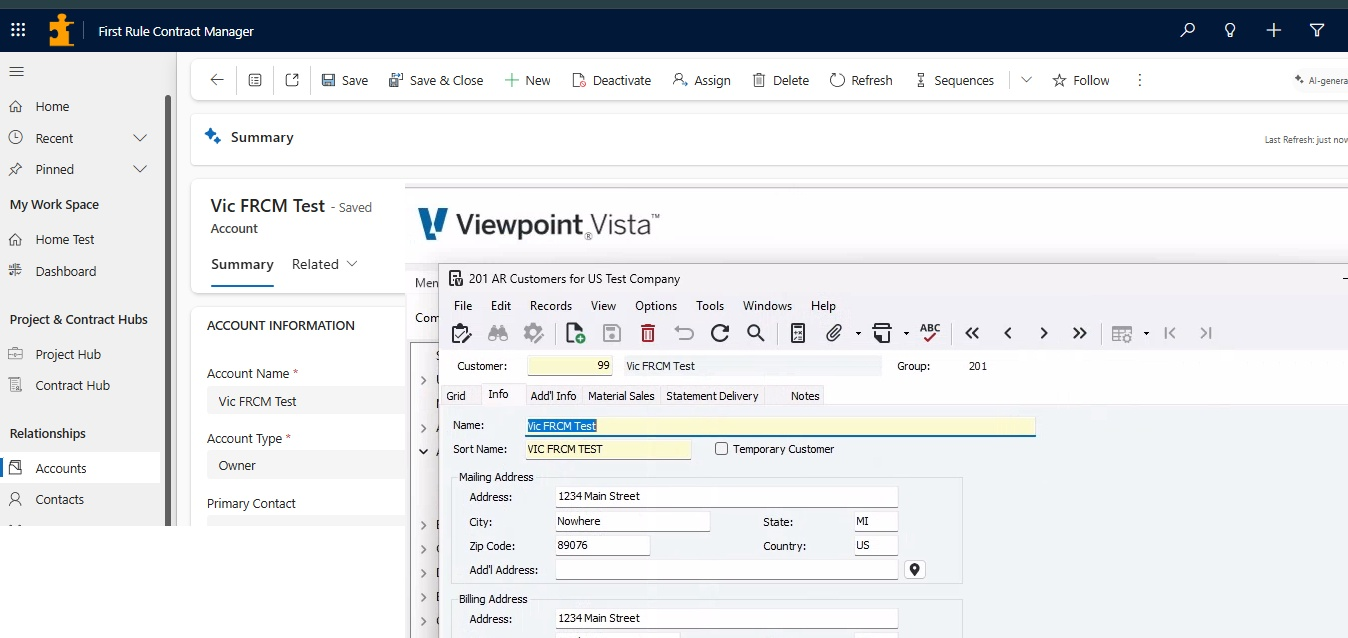Screen dimensions: 1348x638
Task: Delete record with Vista red trash icon
Action: (648, 333)
